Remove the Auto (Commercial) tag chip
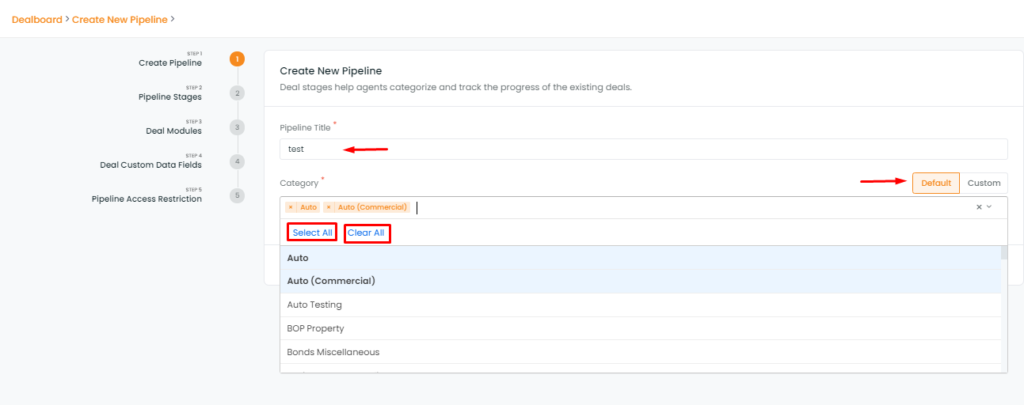 [329, 207]
